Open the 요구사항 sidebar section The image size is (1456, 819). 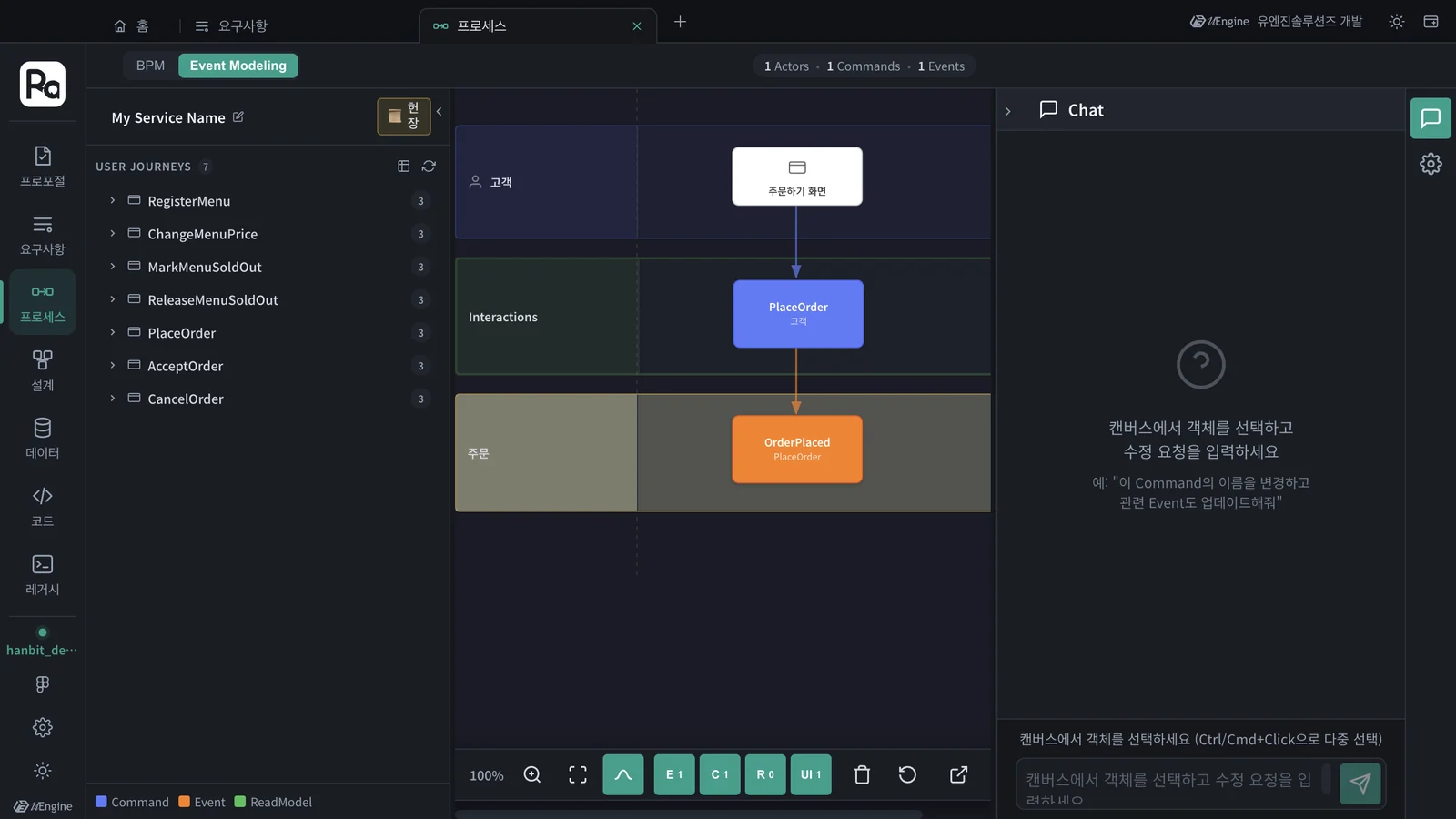pyautogui.click(x=43, y=235)
